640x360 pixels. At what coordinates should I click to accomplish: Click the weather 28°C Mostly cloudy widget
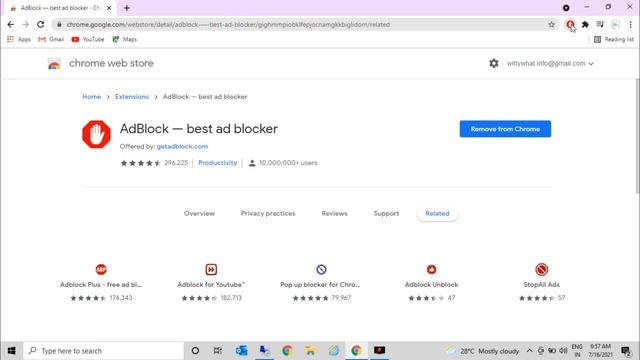tap(483, 351)
